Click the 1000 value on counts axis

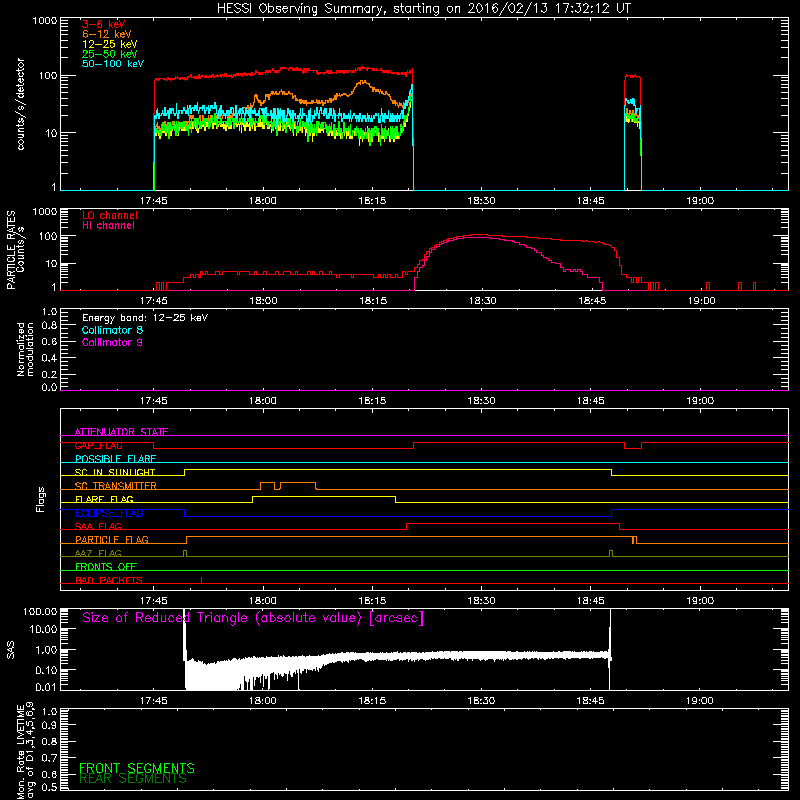44,21
